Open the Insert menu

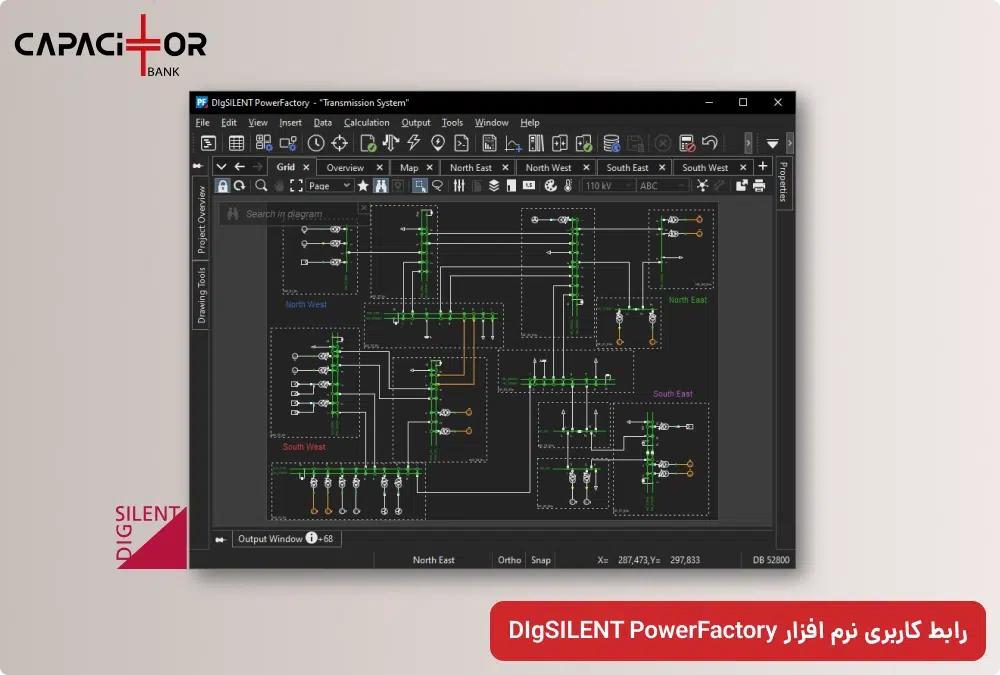click(290, 122)
